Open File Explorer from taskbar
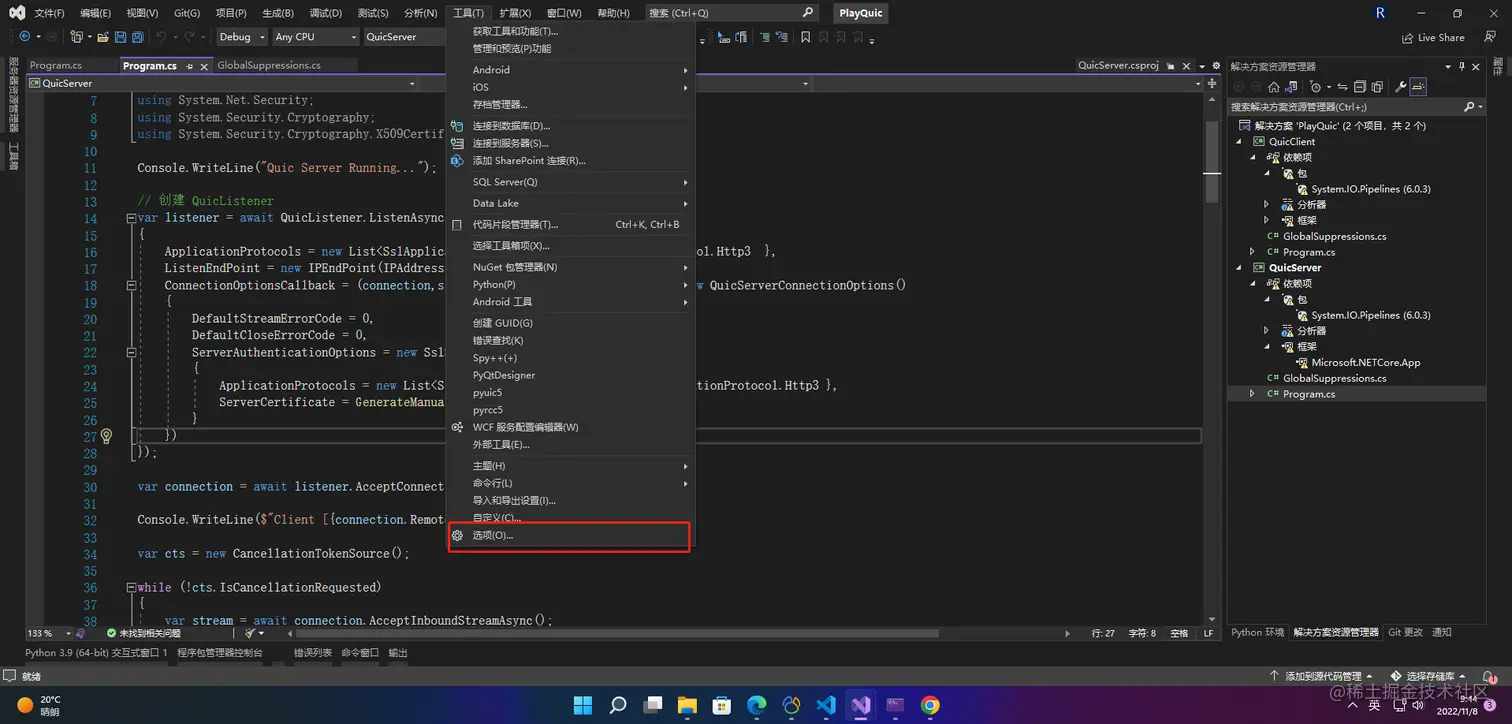 tap(686, 705)
